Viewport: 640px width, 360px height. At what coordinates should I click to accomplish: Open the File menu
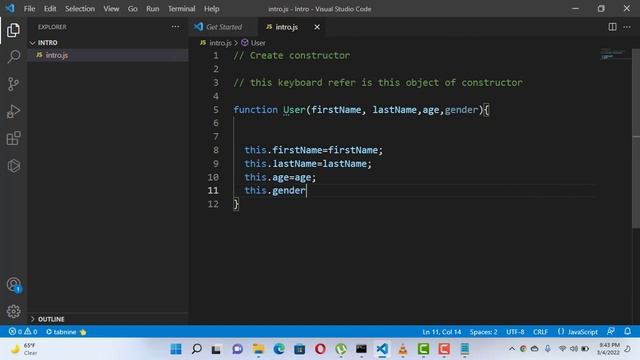pos(29,9)
